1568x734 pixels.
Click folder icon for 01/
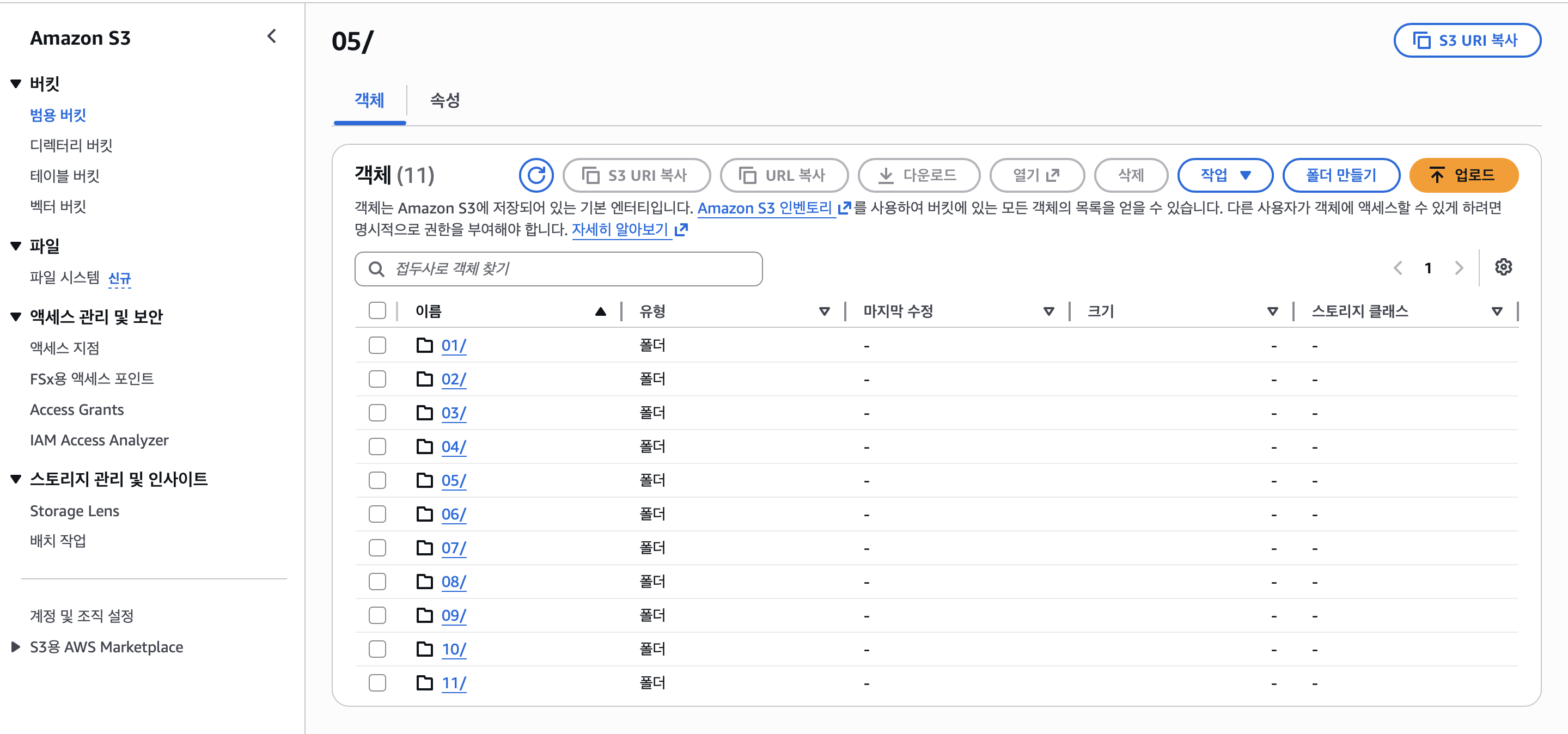[424, 345]
